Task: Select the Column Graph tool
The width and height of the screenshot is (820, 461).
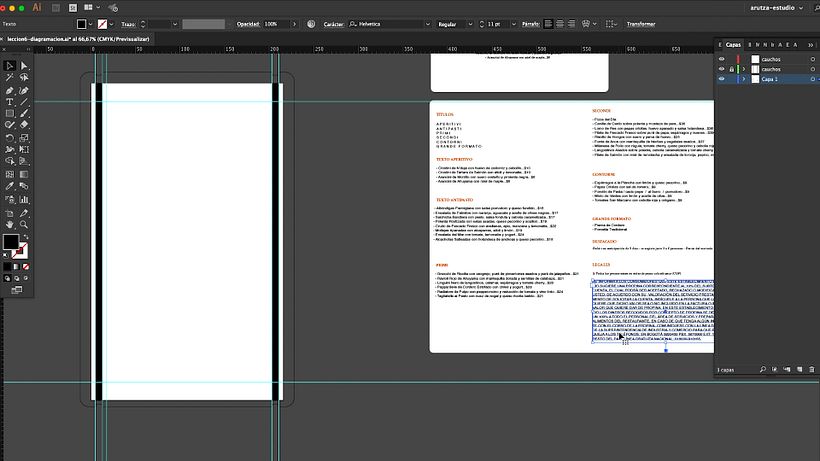Action: (24, 200)
